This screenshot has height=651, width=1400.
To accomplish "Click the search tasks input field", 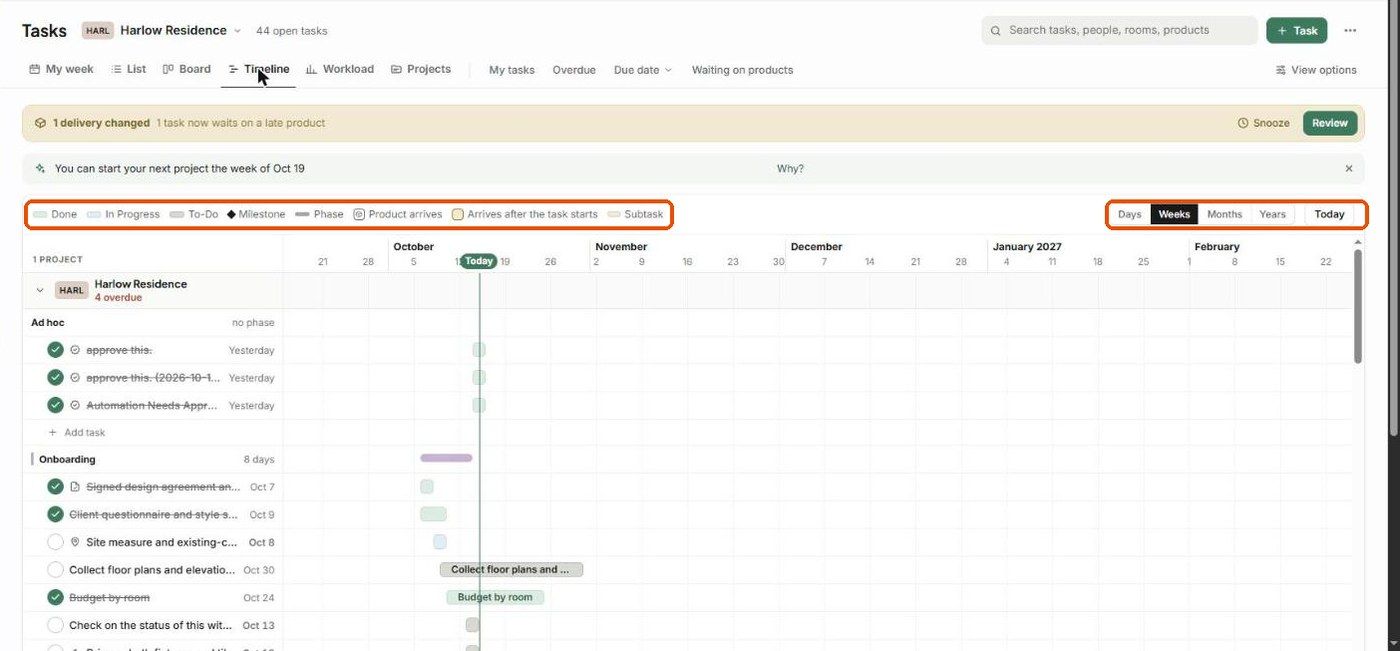I will click(1119, 30).
